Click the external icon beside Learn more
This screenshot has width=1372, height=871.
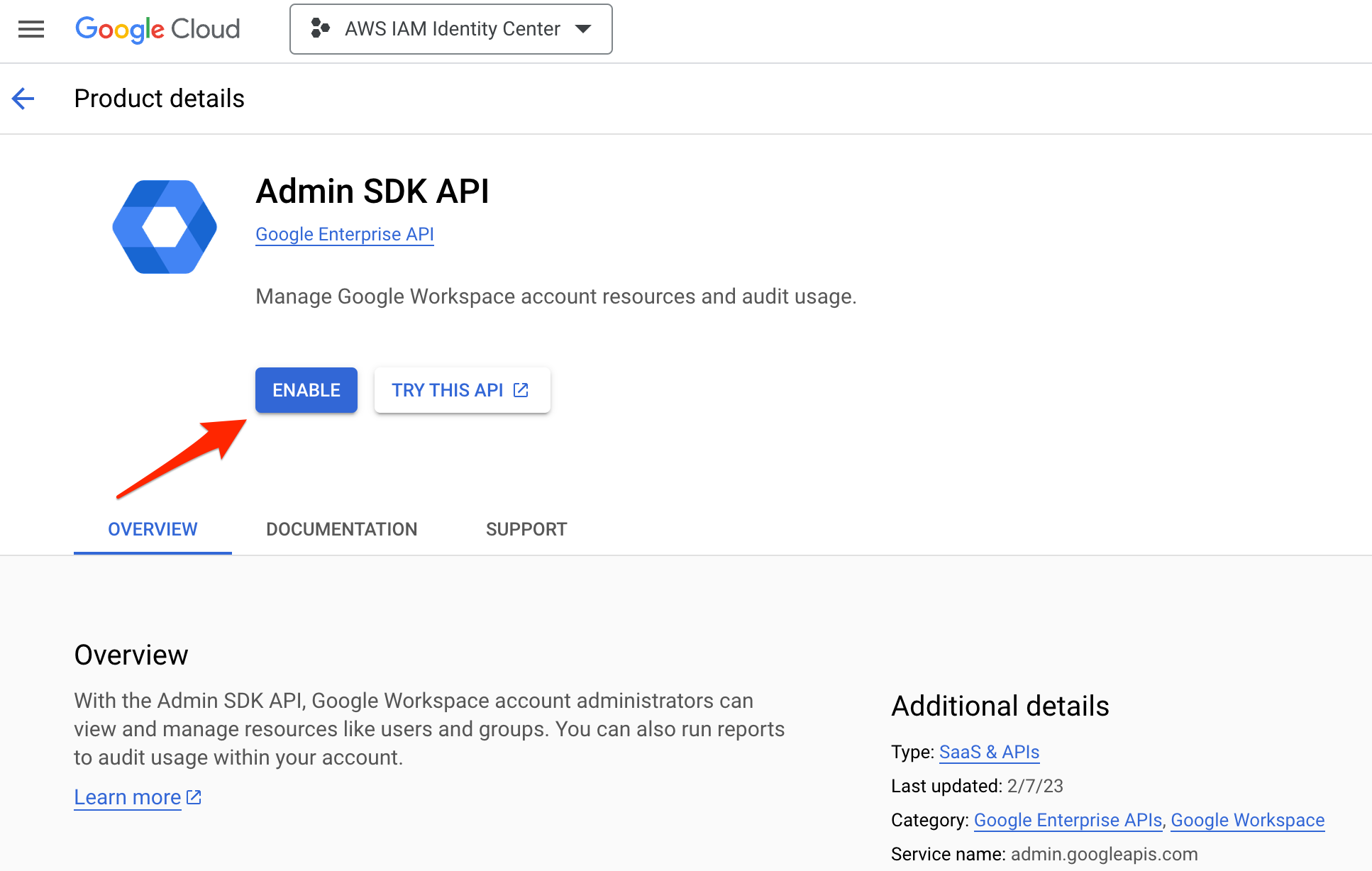point(194,797)
